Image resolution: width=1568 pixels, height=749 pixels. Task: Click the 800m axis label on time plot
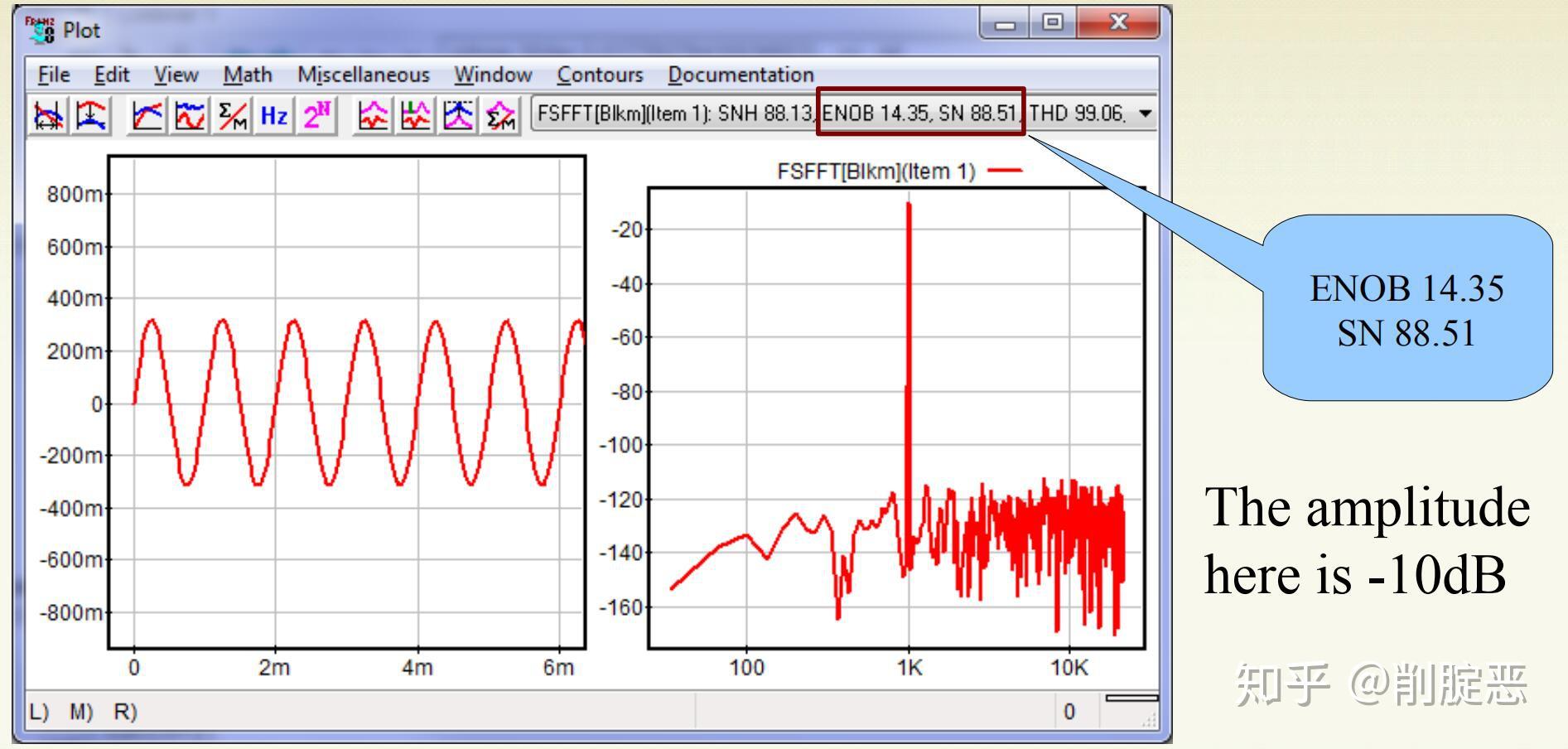point(75,194)
